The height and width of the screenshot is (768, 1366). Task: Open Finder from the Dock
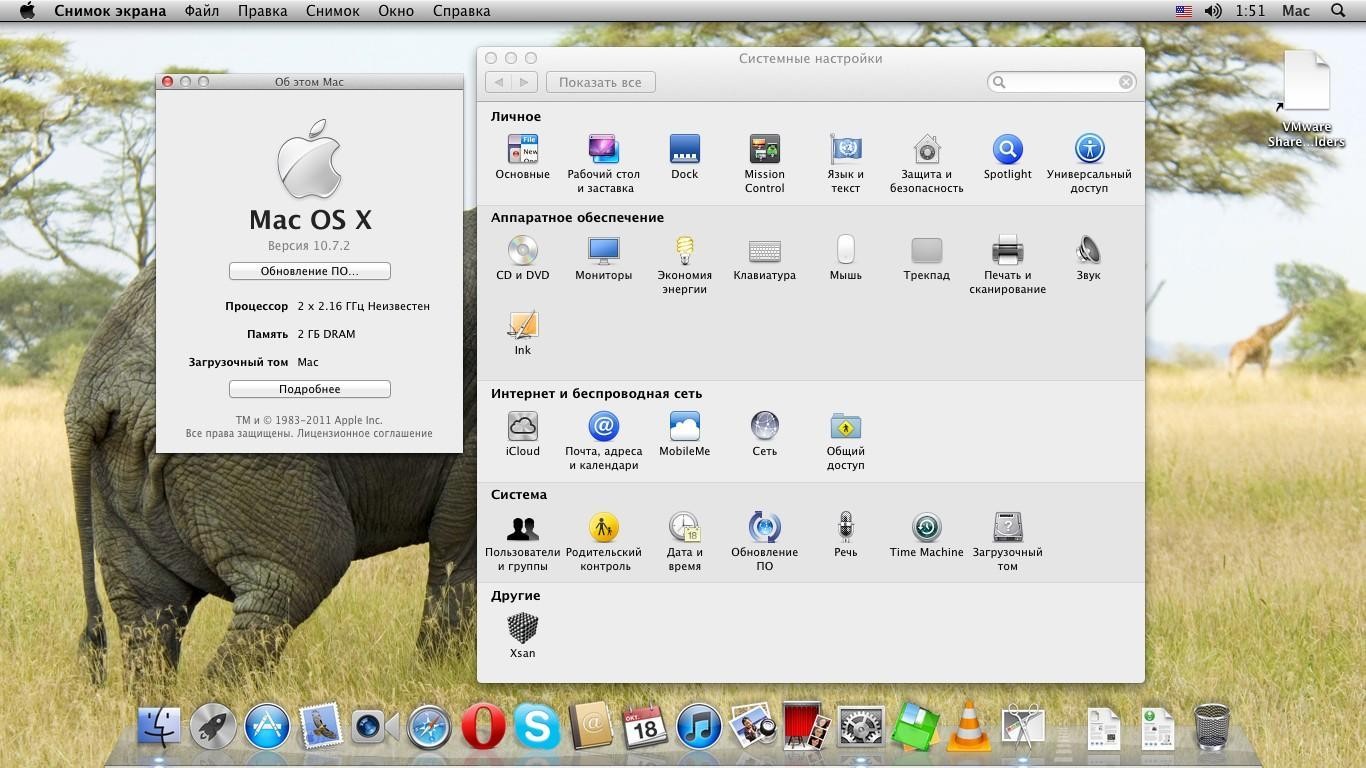click(x=159, y=726)
